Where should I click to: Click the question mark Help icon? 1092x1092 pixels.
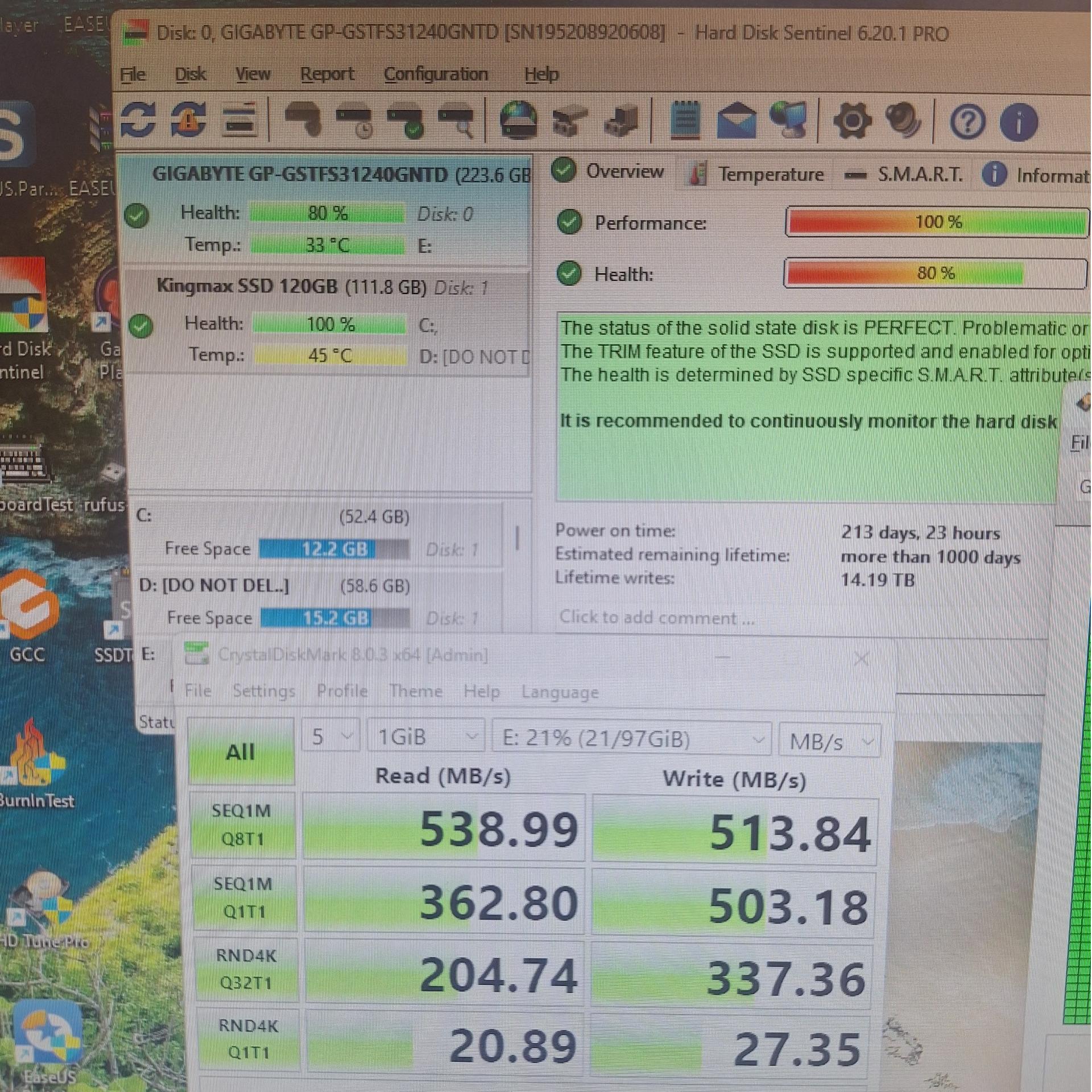tap(967, 122)
